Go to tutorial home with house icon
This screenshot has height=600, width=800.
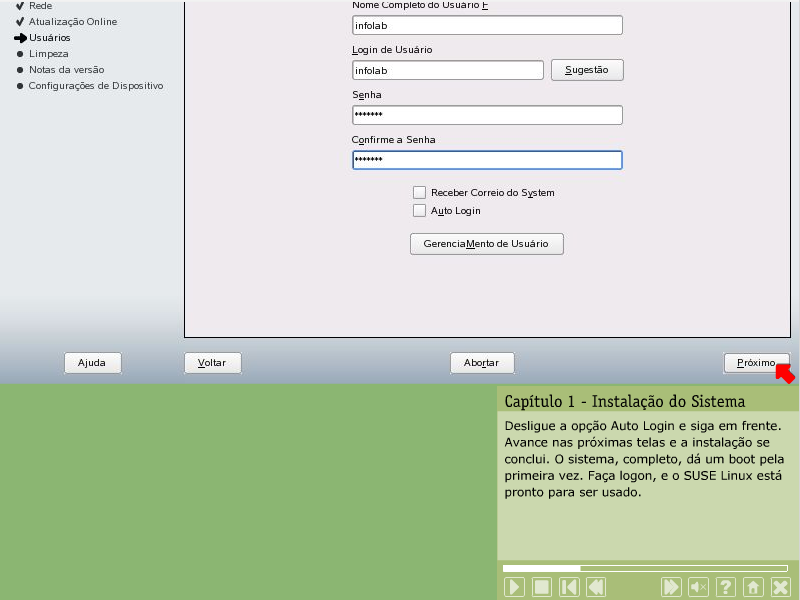[753, 587]
